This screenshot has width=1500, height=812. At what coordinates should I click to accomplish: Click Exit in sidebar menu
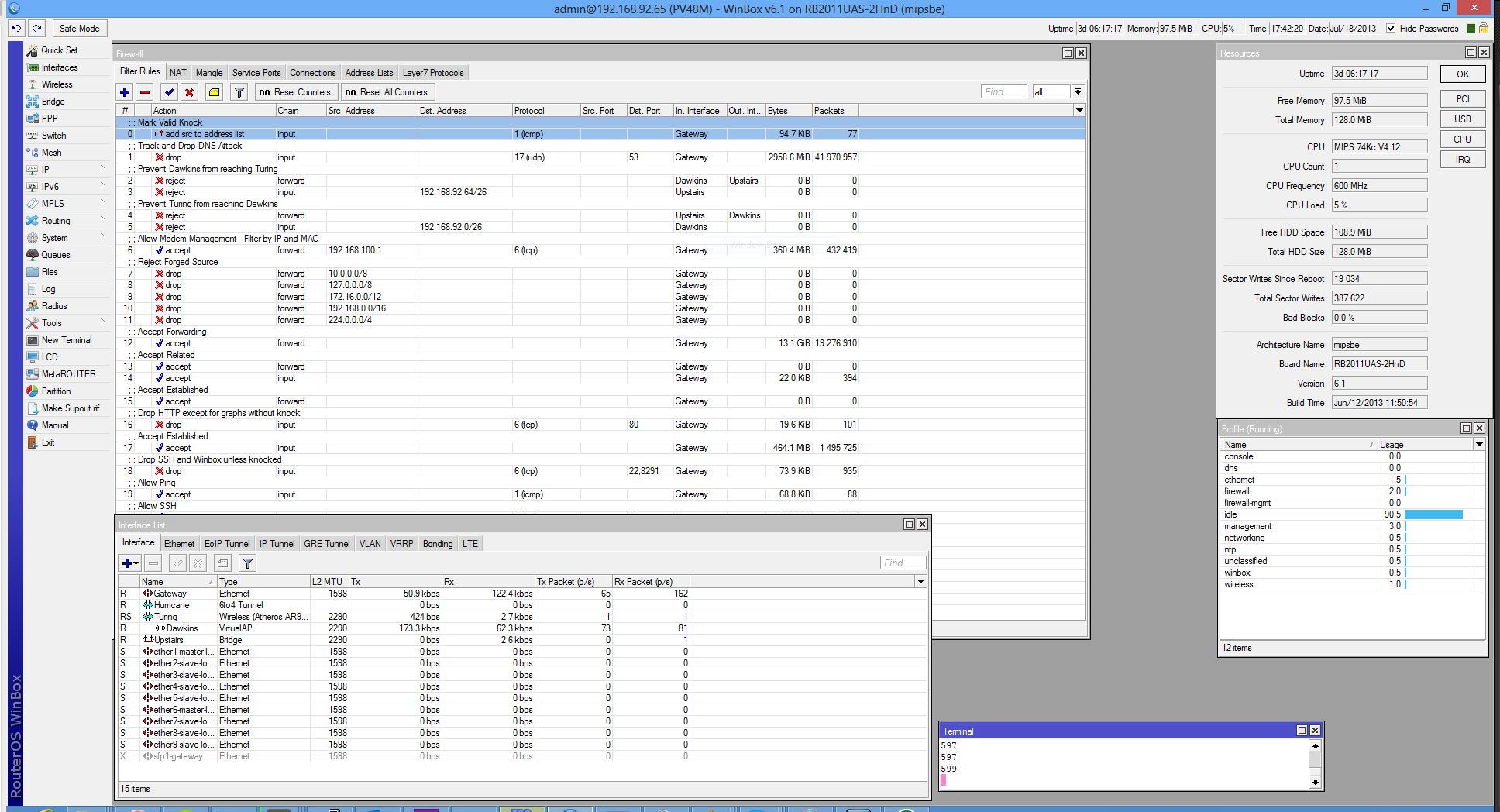[x=48, y=442]
